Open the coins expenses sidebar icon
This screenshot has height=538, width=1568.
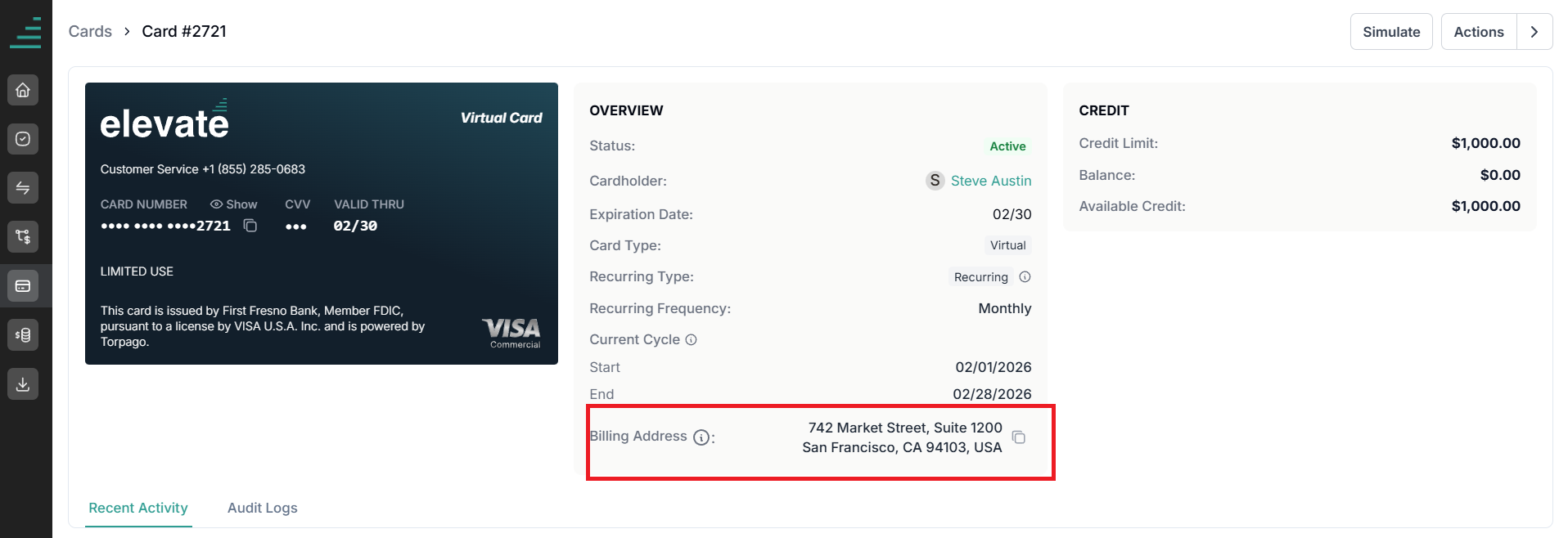pyautogui.click(x=23, y=335)
